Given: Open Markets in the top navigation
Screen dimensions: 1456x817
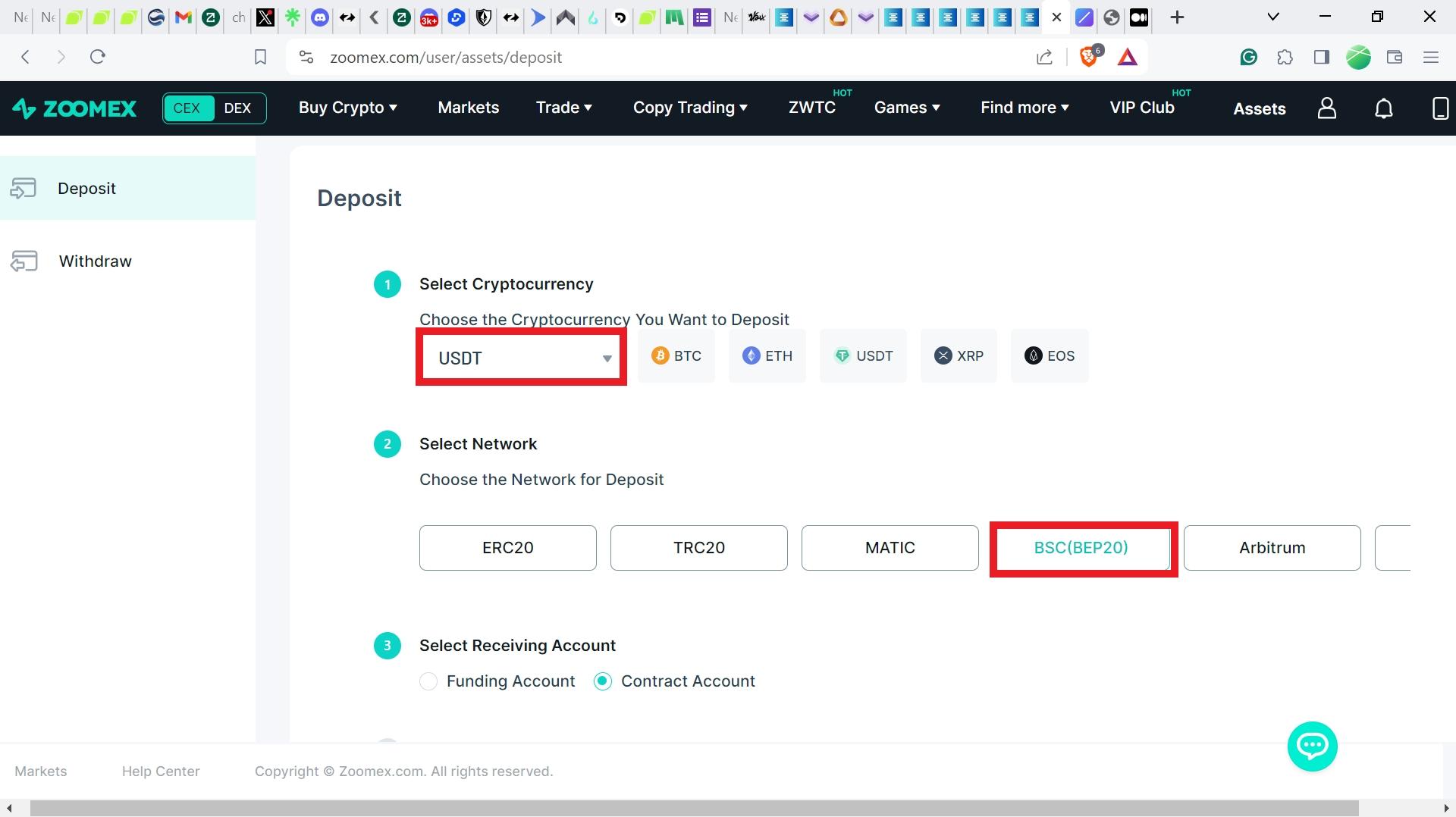Looking at the screenshot, I should pyautogui.click(x=469, y=108).
